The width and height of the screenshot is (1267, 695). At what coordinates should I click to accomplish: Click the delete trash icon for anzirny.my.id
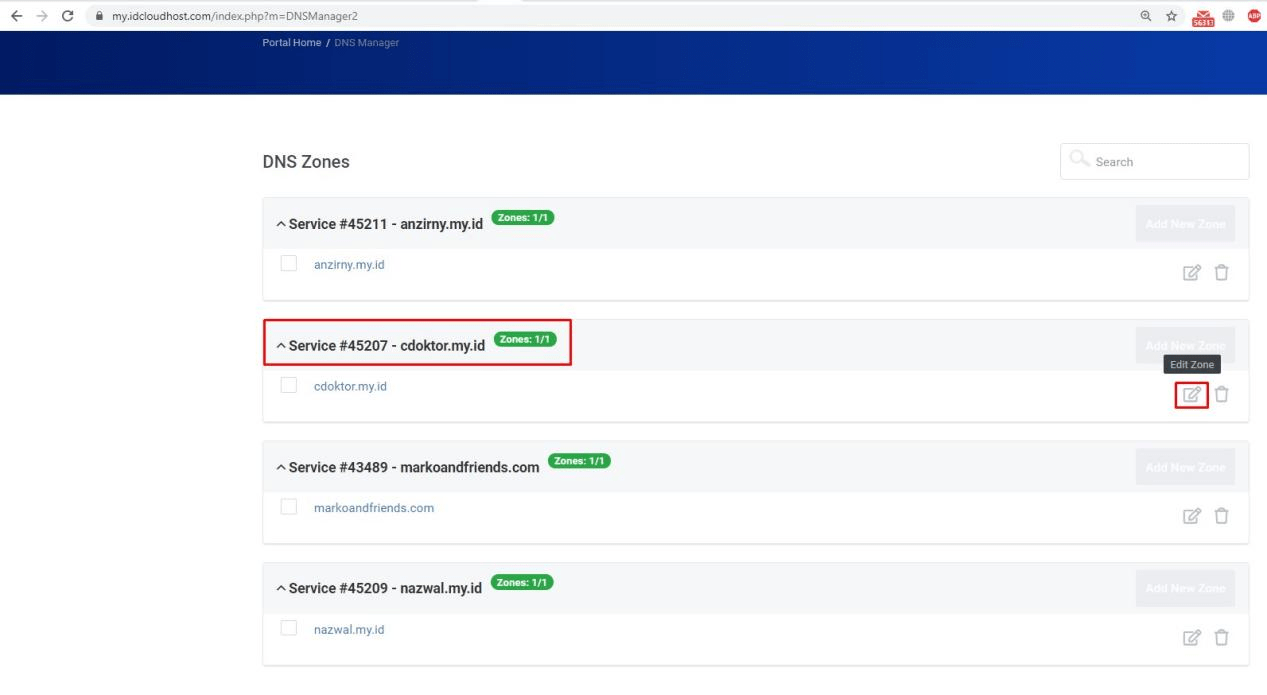point(1221,272)
